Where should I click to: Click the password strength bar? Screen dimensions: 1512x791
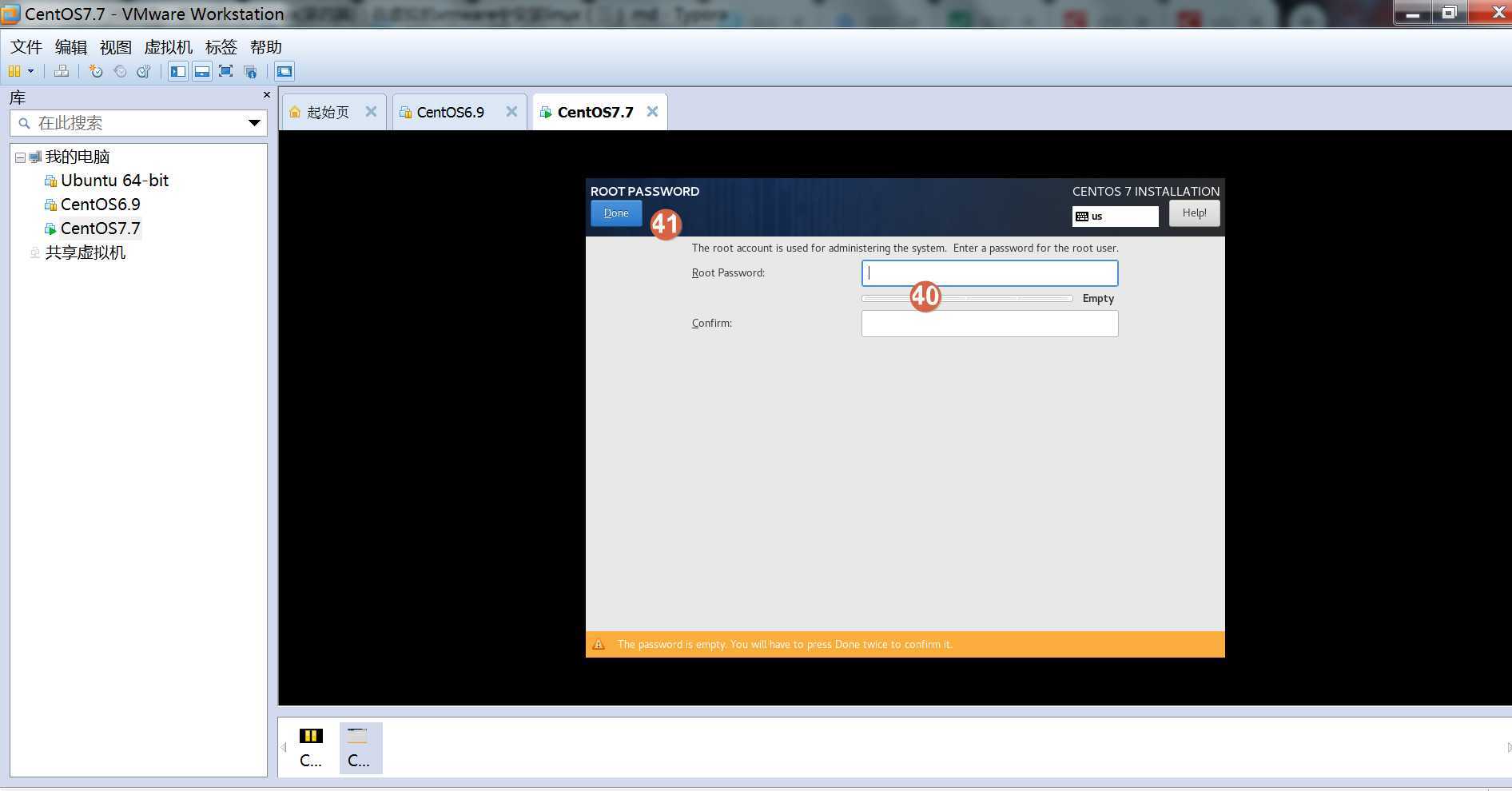967,298
